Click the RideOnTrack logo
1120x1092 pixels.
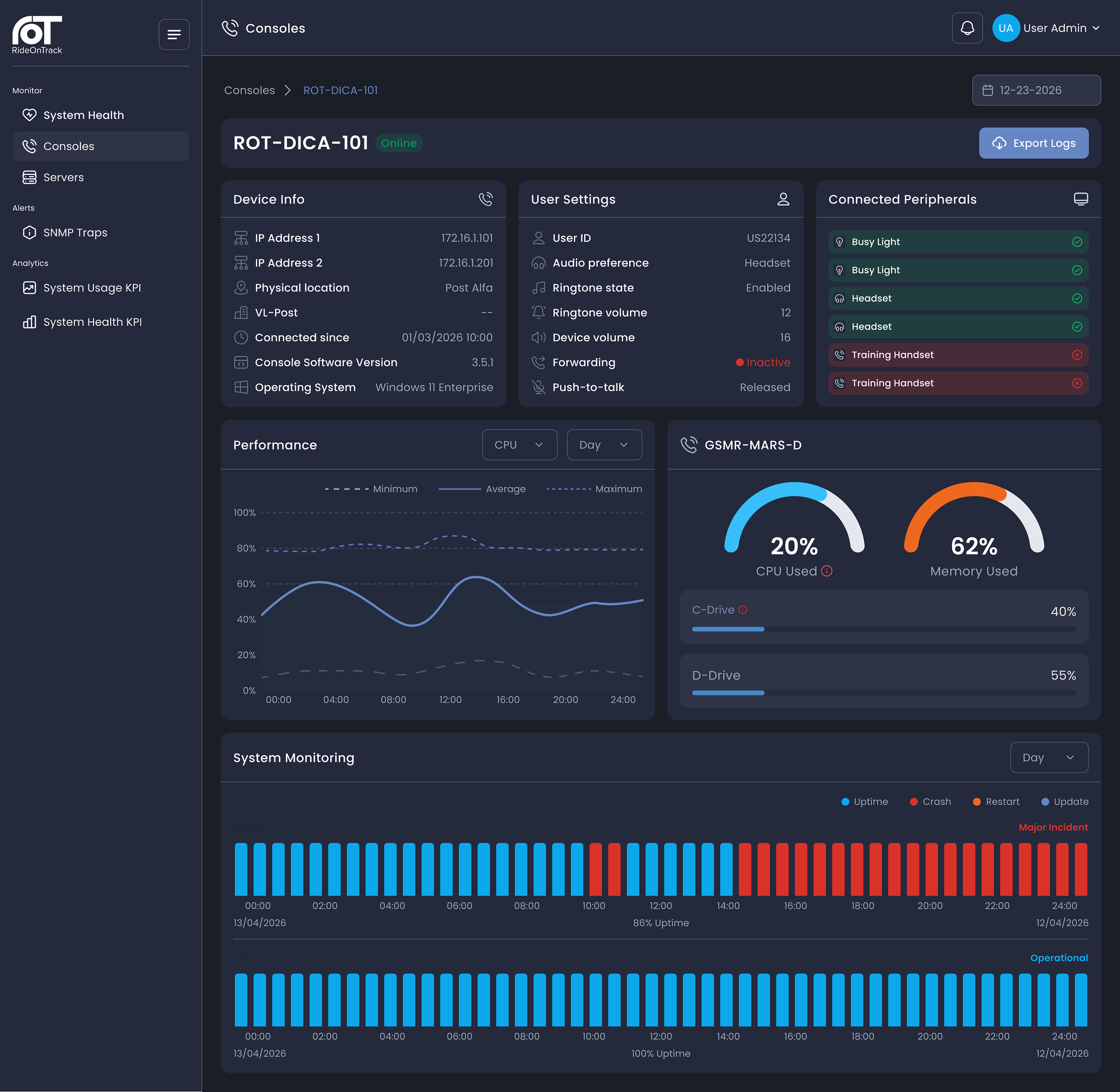37,35
